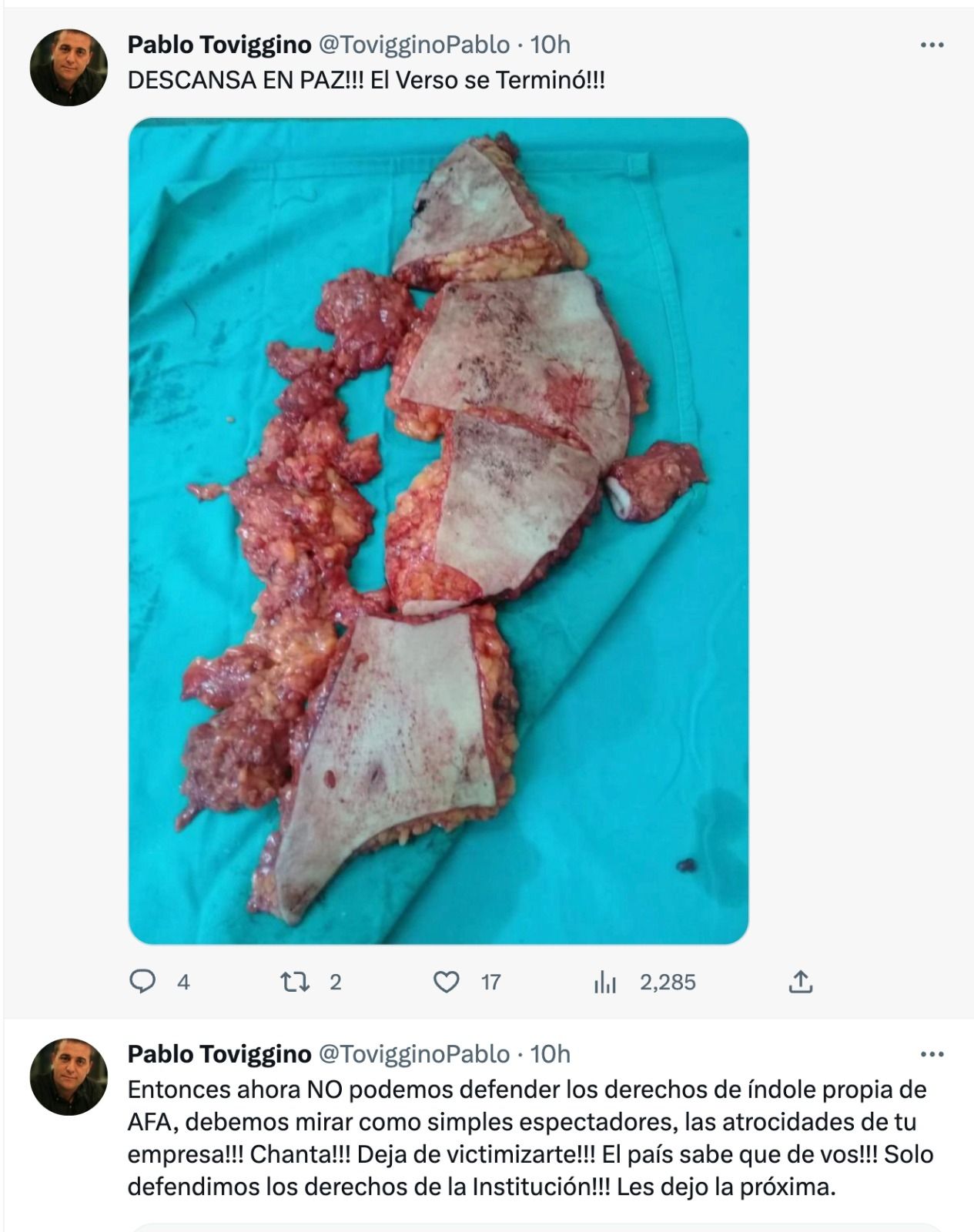
Task: Open more options on DESCANSA EN PAZ tweet
Action: tap(932, 45)
